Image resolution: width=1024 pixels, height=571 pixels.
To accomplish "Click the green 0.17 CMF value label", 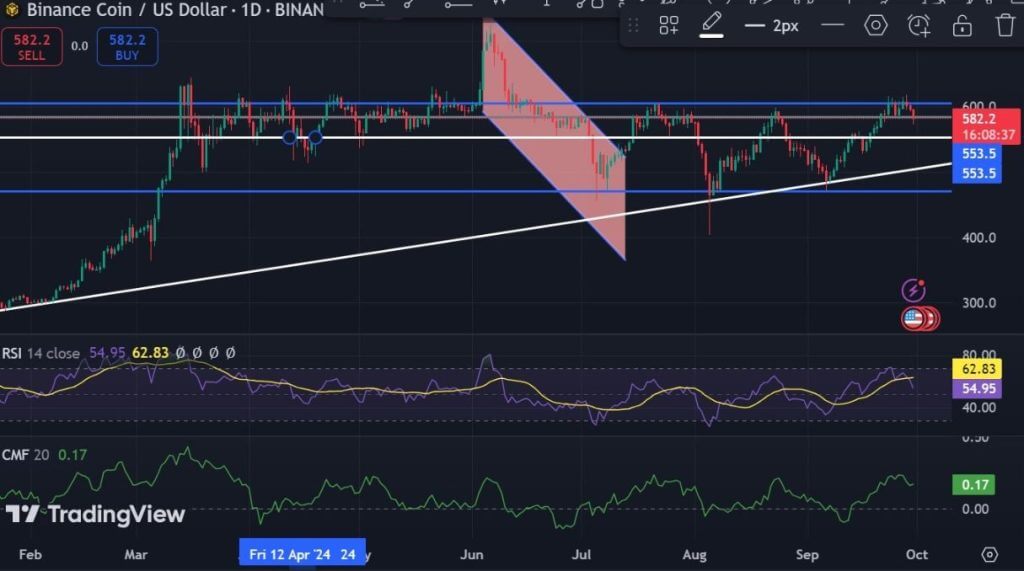I will click(x=974, y=485).
